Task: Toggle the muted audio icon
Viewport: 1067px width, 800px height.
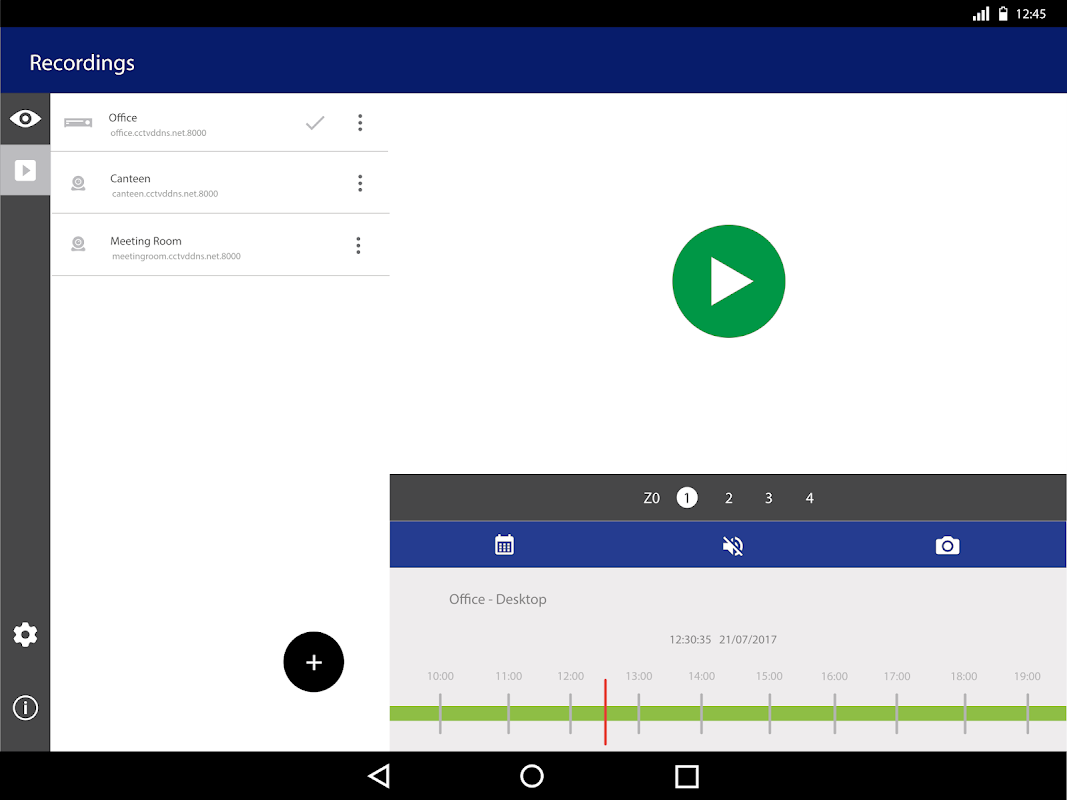Action: pos(733,546)
